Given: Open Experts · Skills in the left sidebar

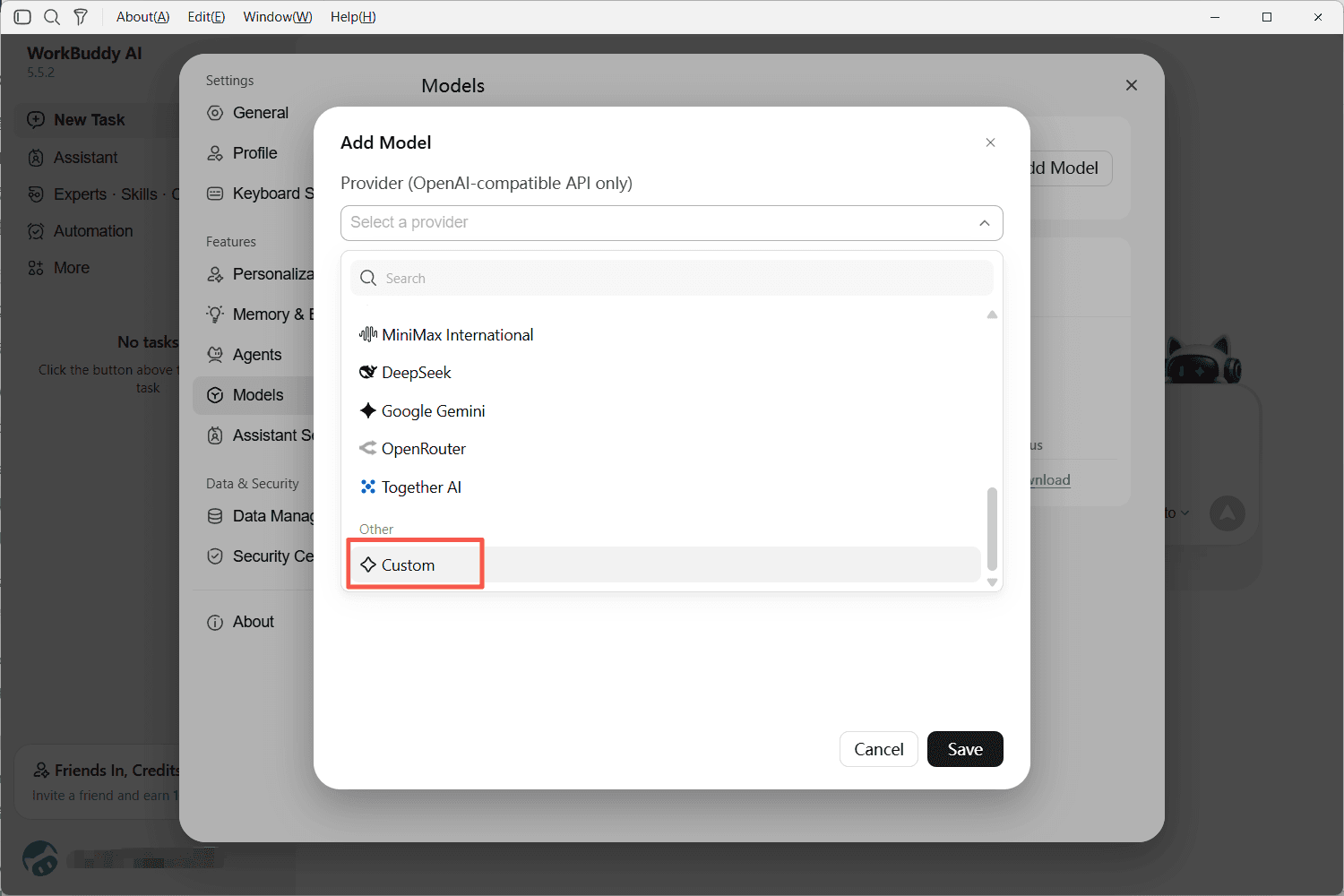Looking at the screenshot, I should (x=105, y=194).
